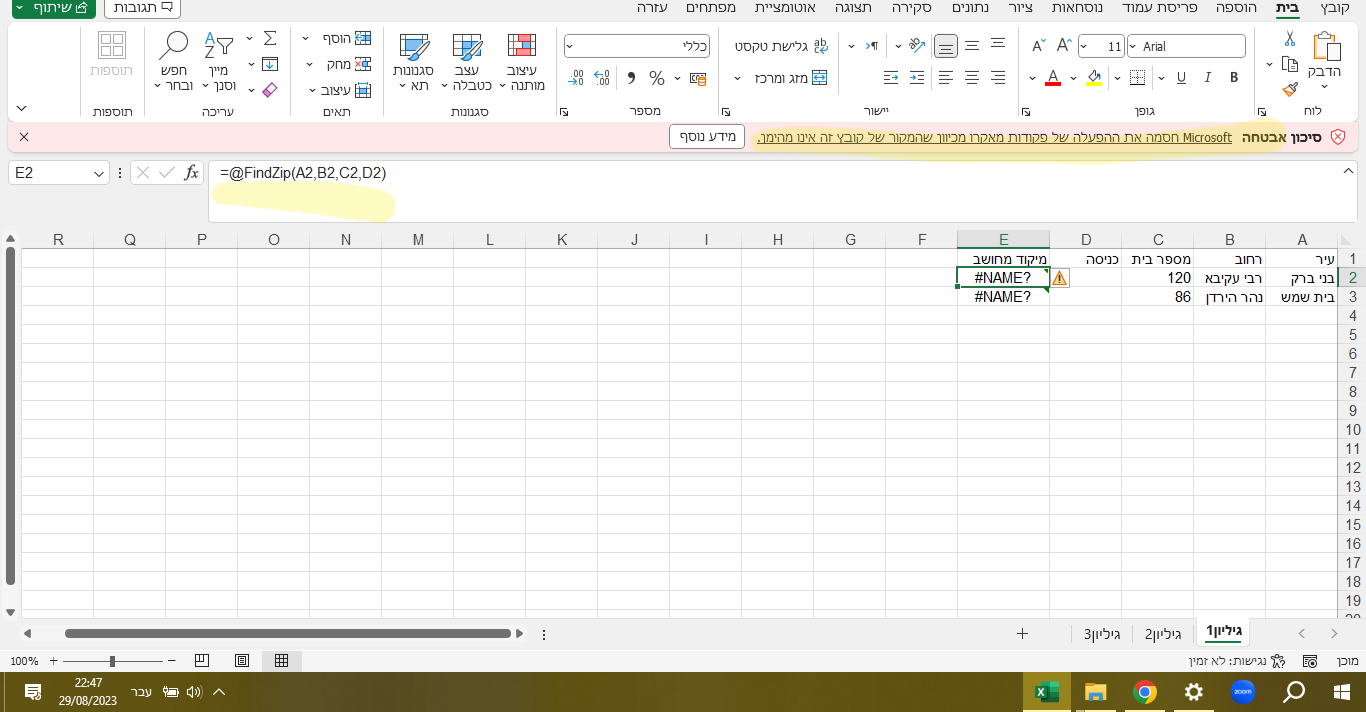Switch to sheet tab גיליון3
The image size is (1366, 712).
(1102, 633)
